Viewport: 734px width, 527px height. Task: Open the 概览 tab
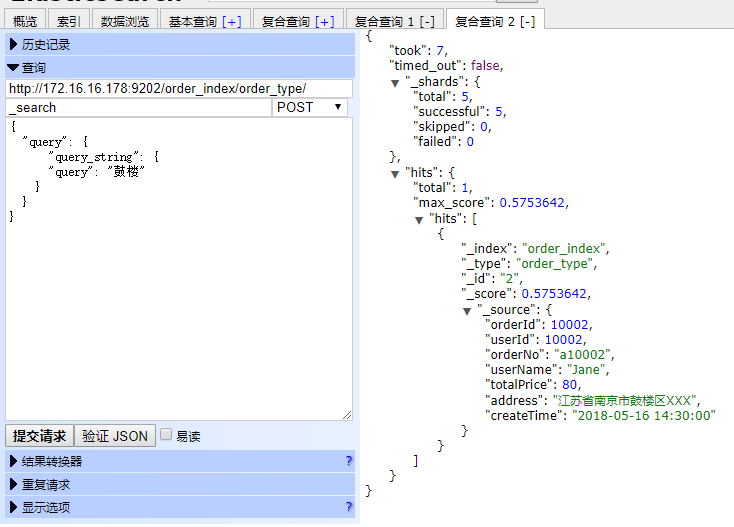click(x=25, y=21)
